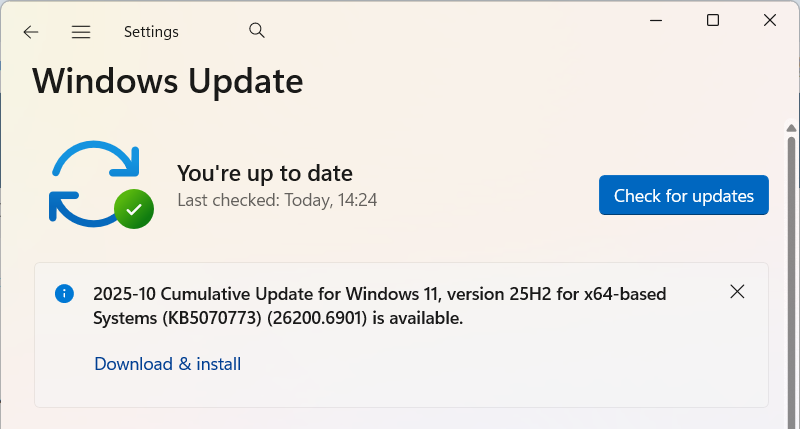
Task: Click the blue info icon in update notice
Action: pos(64,293)
